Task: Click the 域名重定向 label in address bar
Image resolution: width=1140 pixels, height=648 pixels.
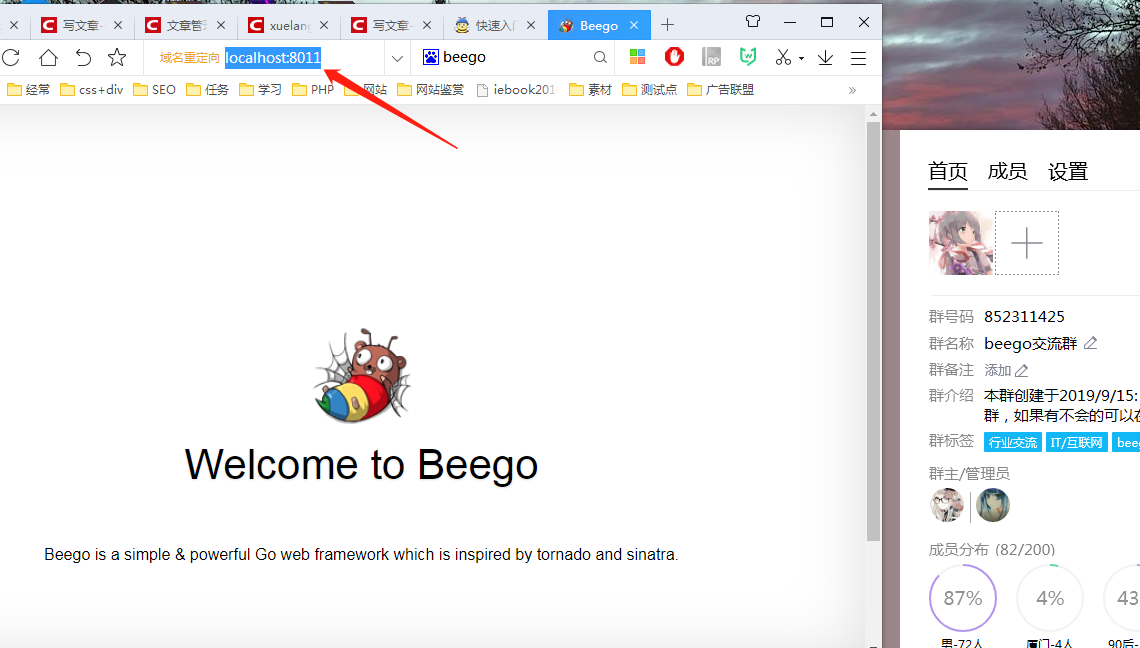Action: tap(189, 57)
